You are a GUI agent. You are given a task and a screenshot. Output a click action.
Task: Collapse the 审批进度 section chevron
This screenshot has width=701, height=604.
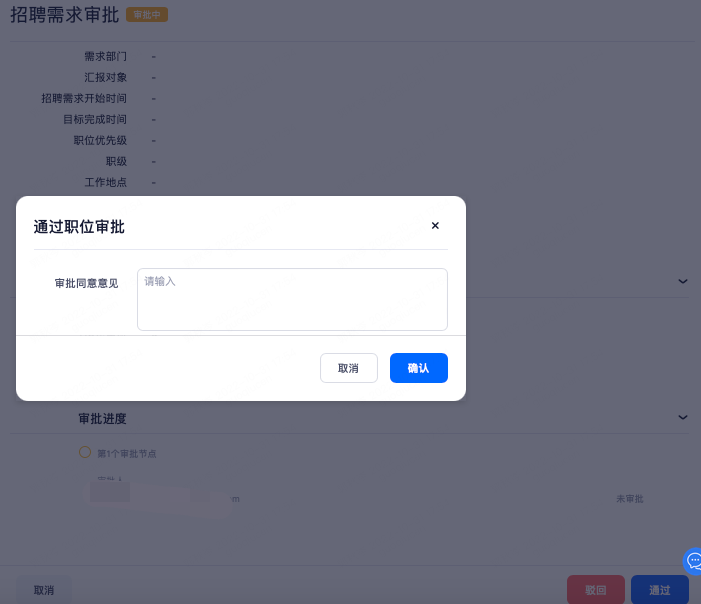[x=683, y=417]
